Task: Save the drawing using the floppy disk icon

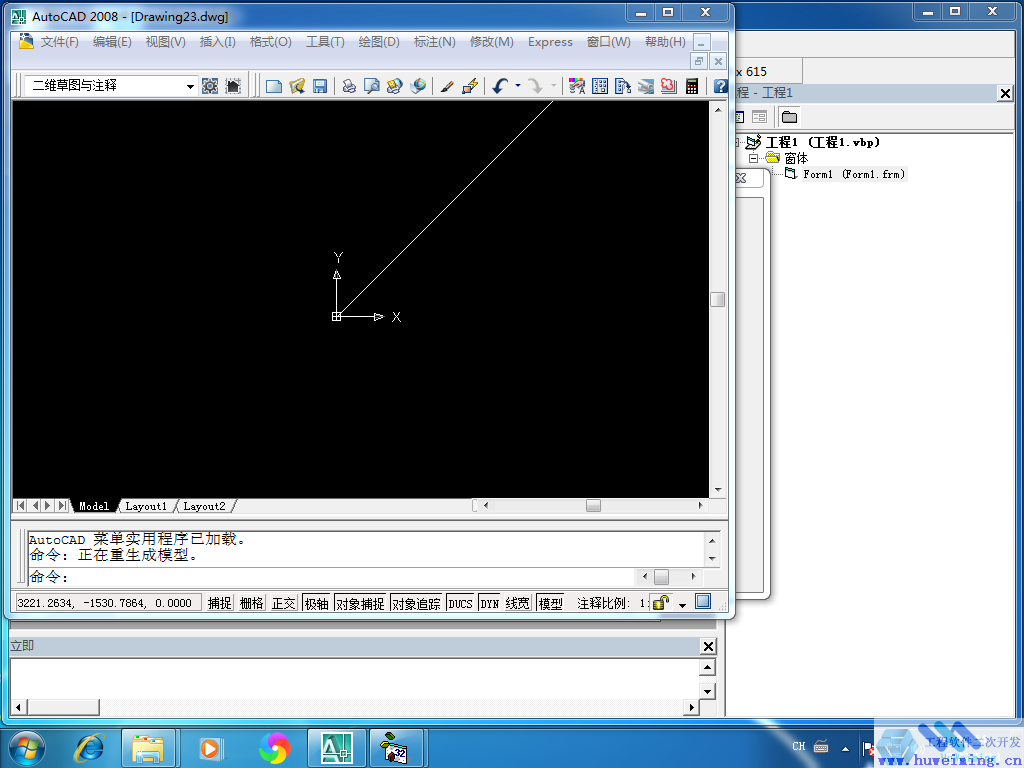Action: click(x=320, y=86)
